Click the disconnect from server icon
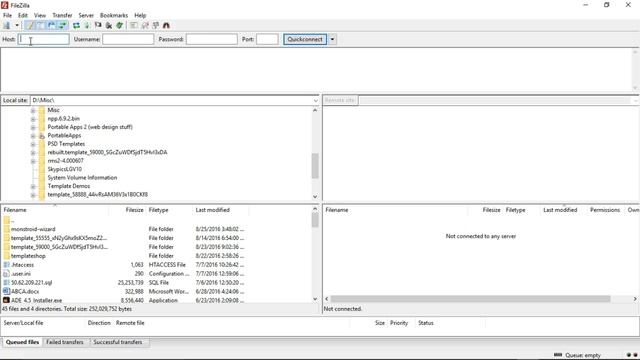Viewport: 640px width, 360px height. coord(109,25)
